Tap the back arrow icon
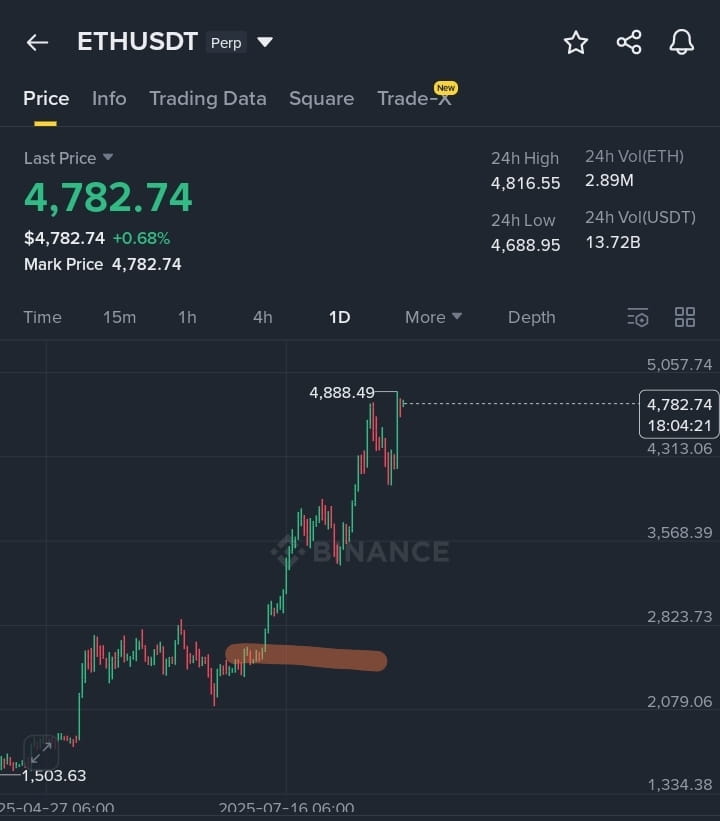The image size is (720, 821). (37, 42)
